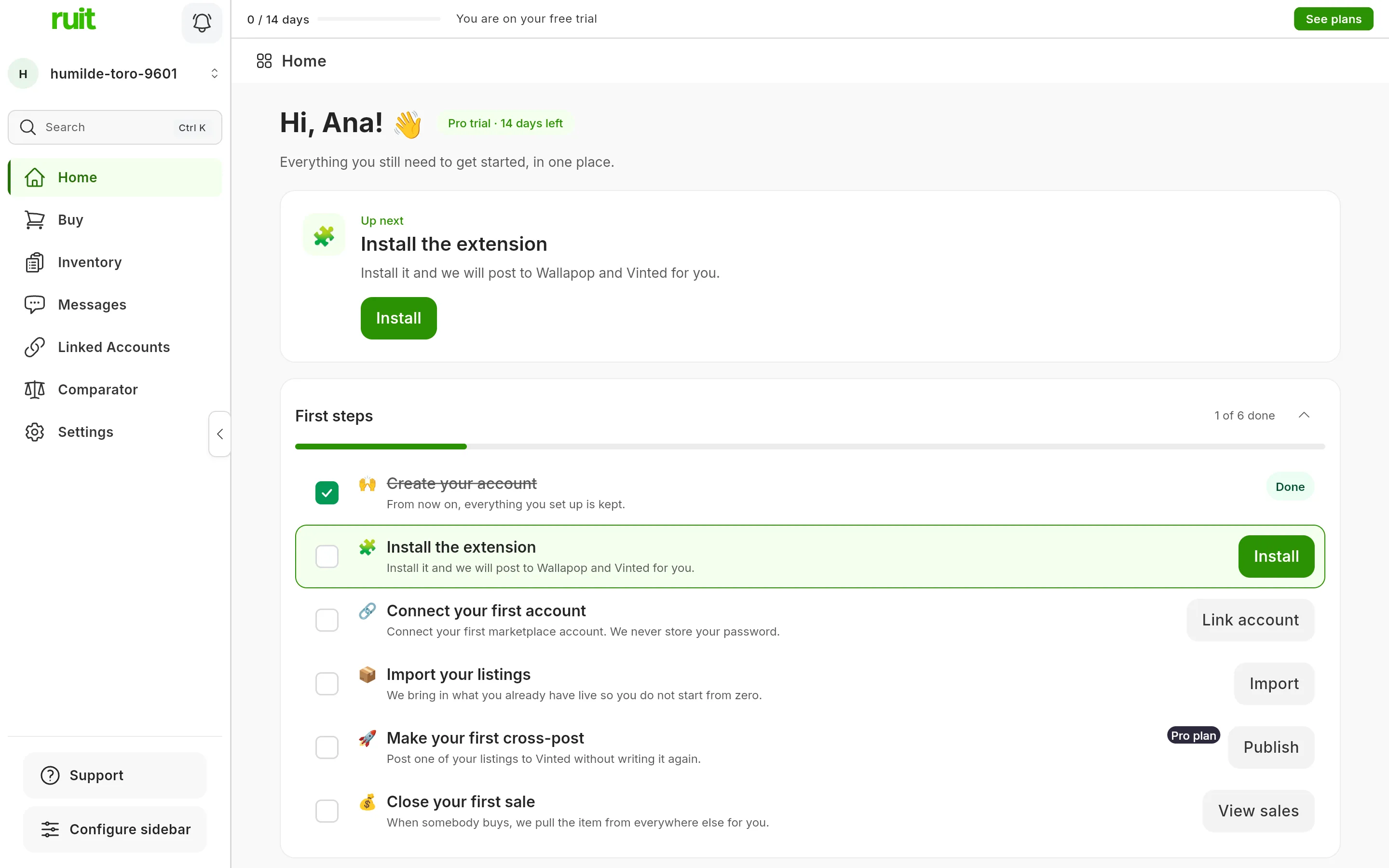Click the search magnifier icon
The width and height of the screenshot is (1389, 868).
click(27, 127)
